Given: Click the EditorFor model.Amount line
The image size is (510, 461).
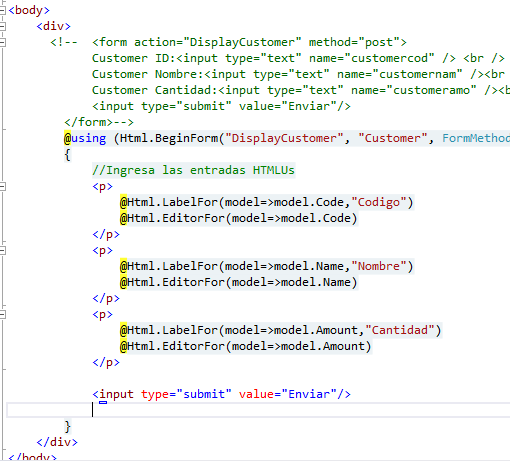Looking at the screenshot, I should coord(246,346).
